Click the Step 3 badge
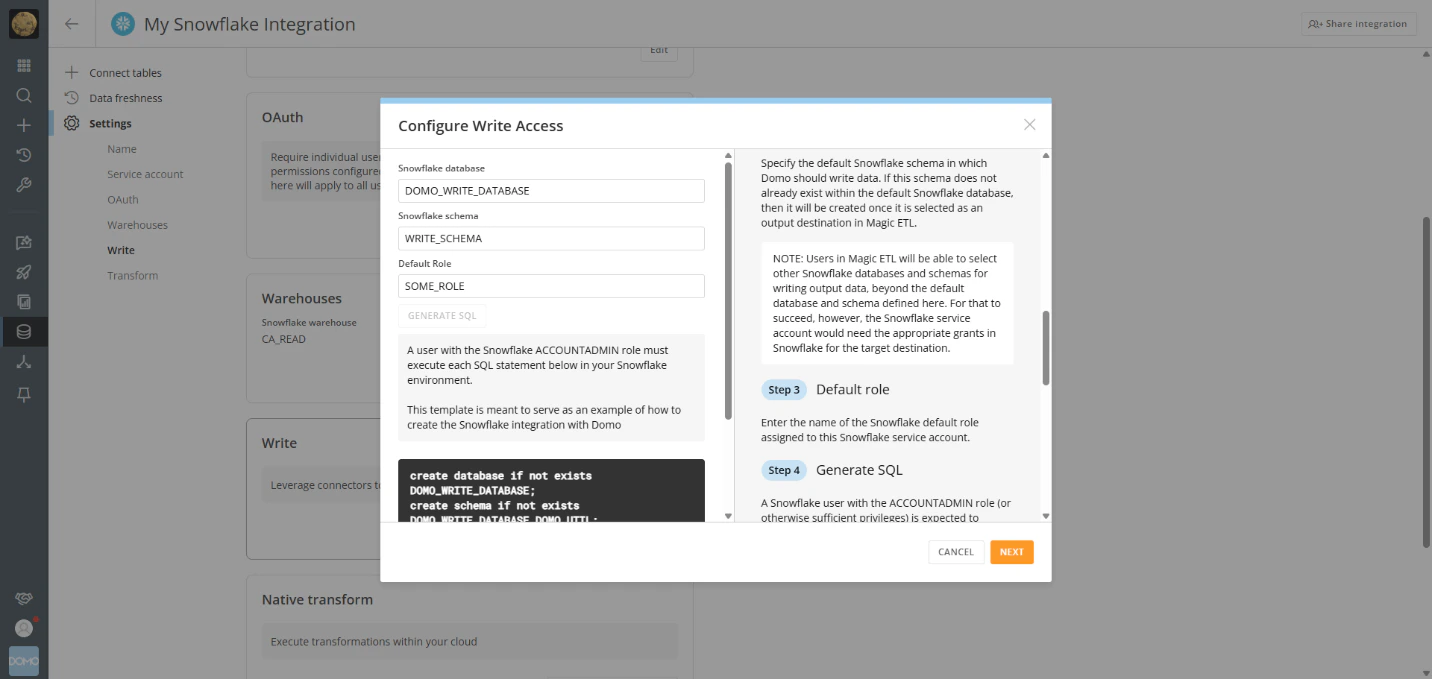Screen dimensions: 1432x679 pos(784,389)
